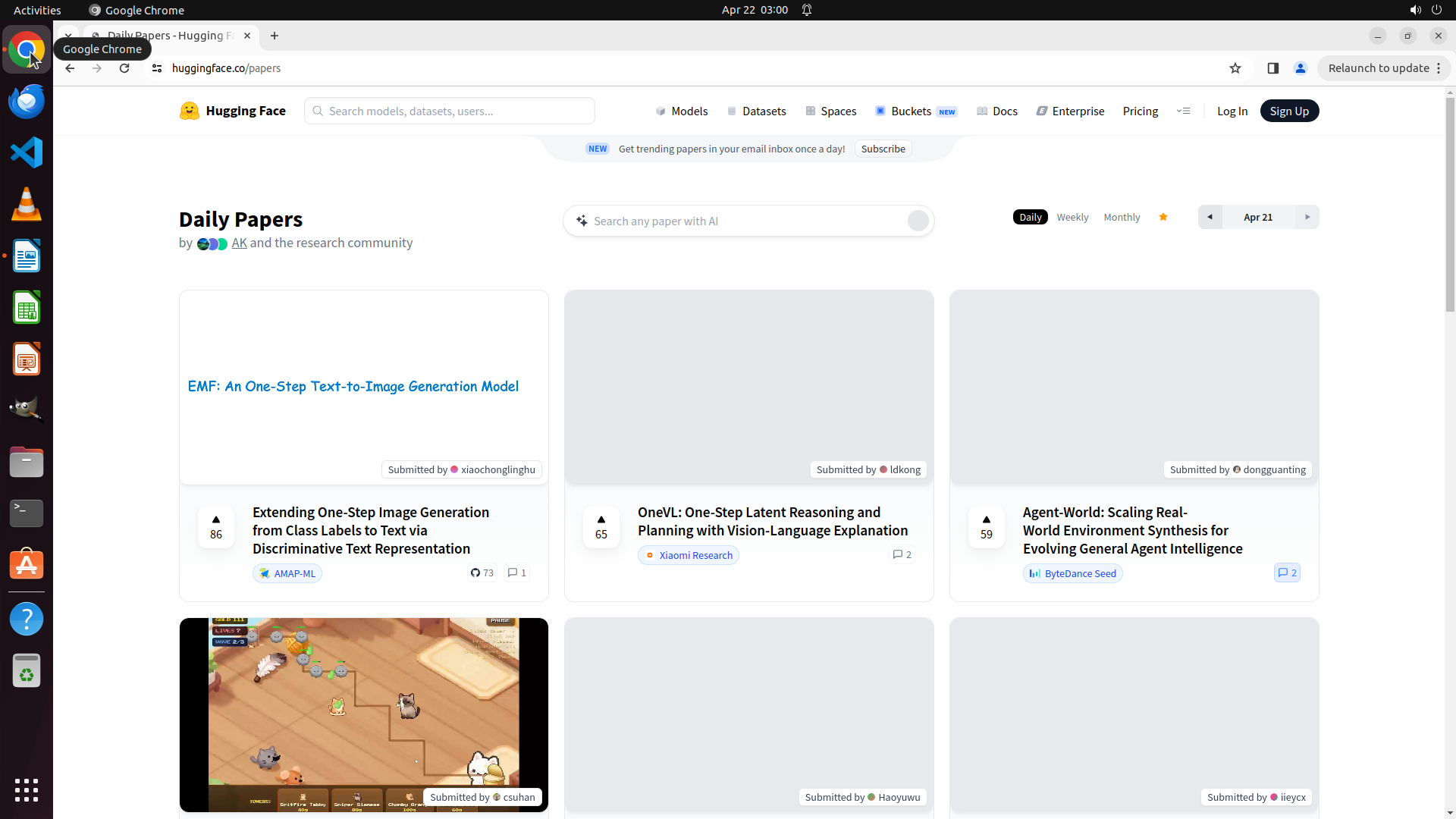Click the Sign Up button
The width and height of the screenshot is (1456, 819).
pos(1289,111)
